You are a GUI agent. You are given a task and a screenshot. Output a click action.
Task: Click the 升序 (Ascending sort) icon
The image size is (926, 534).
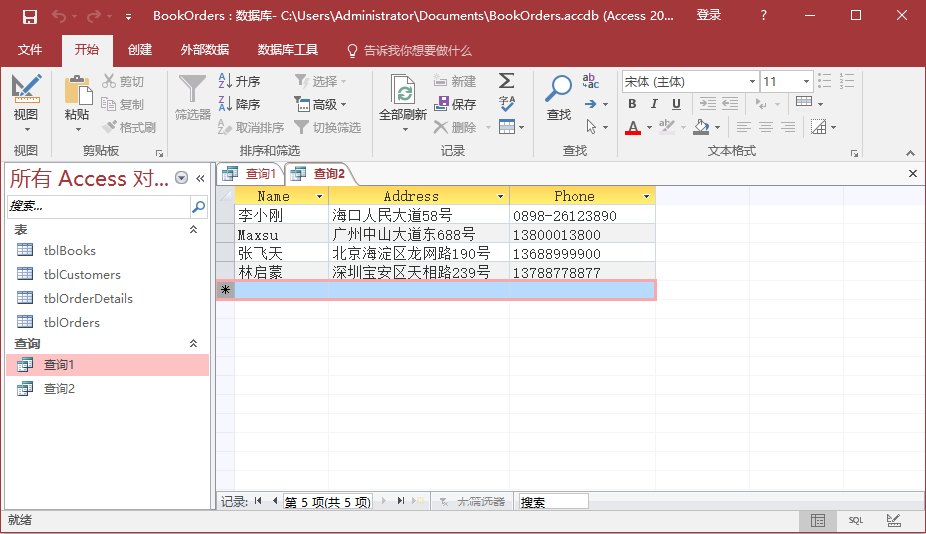[x=226, y=81]
